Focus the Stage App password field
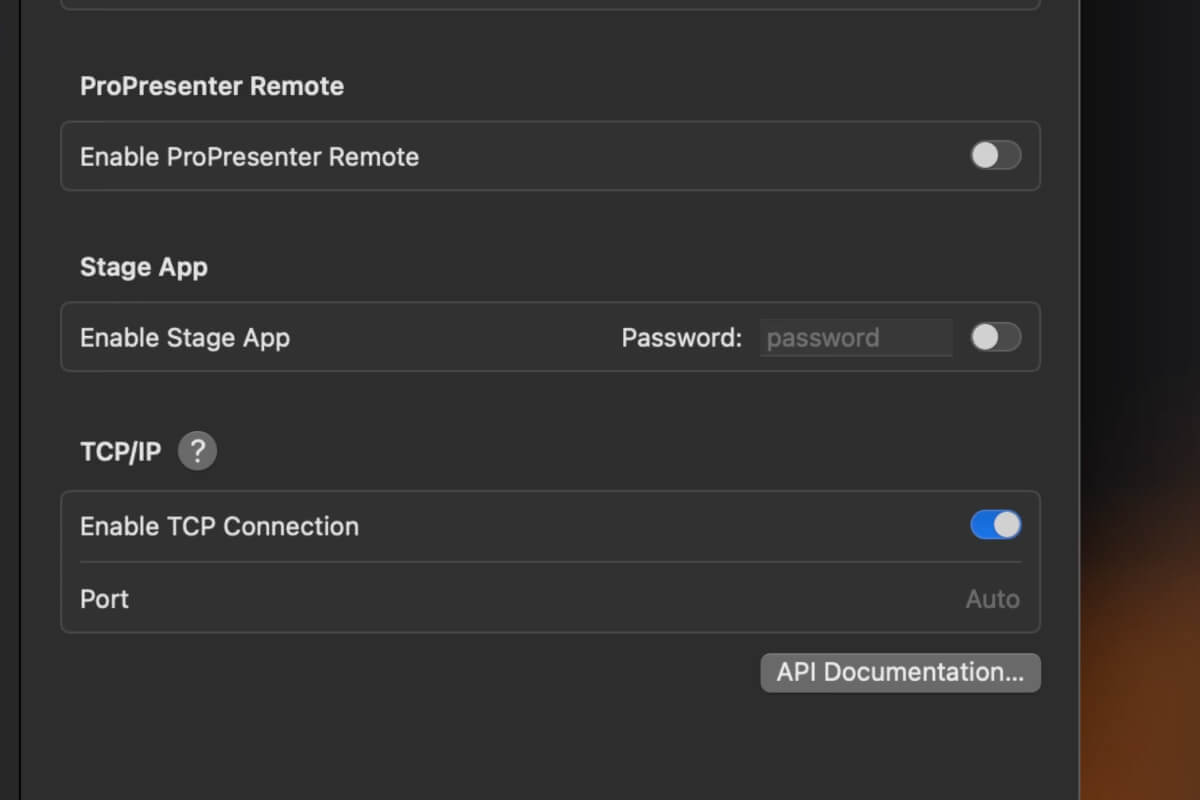 point(856,338)
